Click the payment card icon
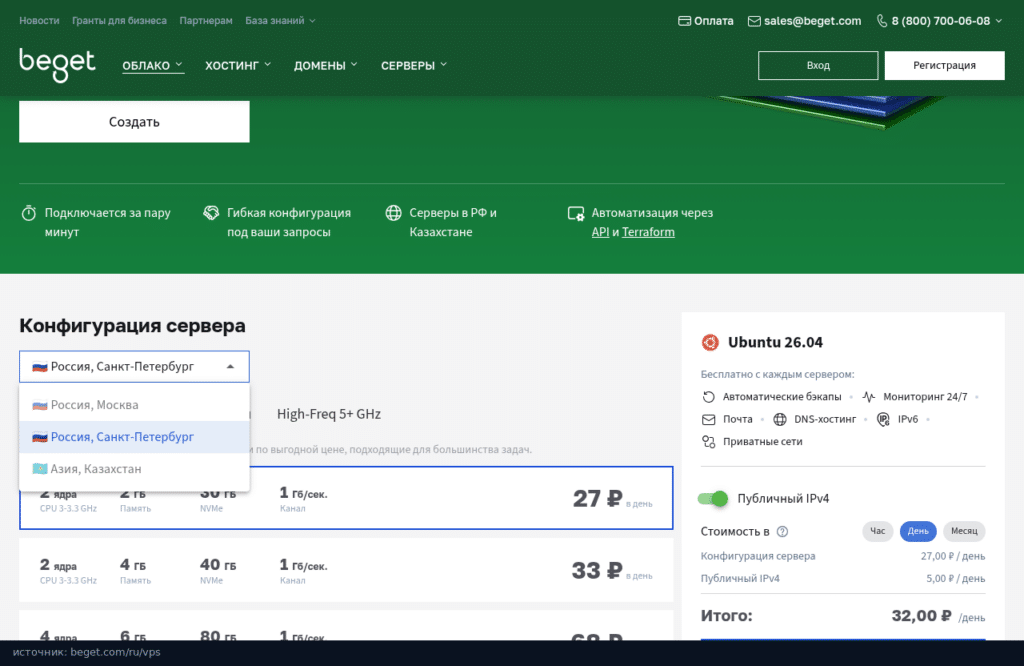This screenshot has width=1024, height=666. (x=684, y=21)
